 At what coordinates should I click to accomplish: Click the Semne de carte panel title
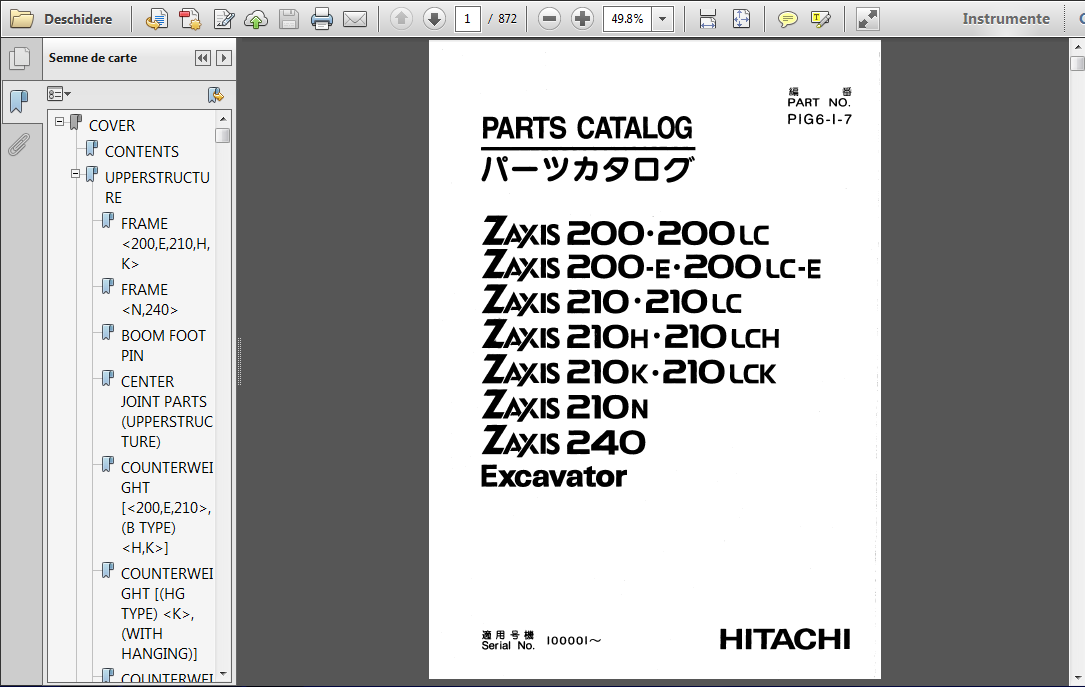(x=93, y=58)
